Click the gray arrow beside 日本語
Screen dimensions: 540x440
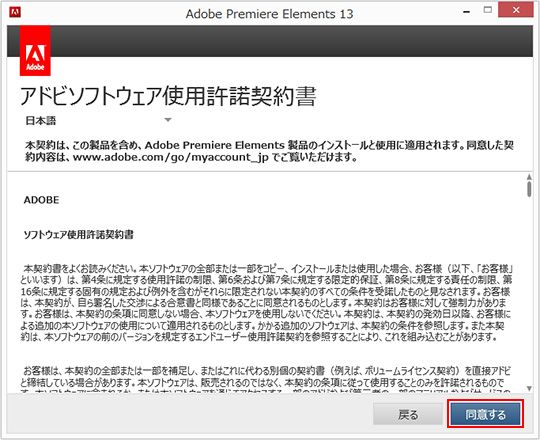[168, 120]
